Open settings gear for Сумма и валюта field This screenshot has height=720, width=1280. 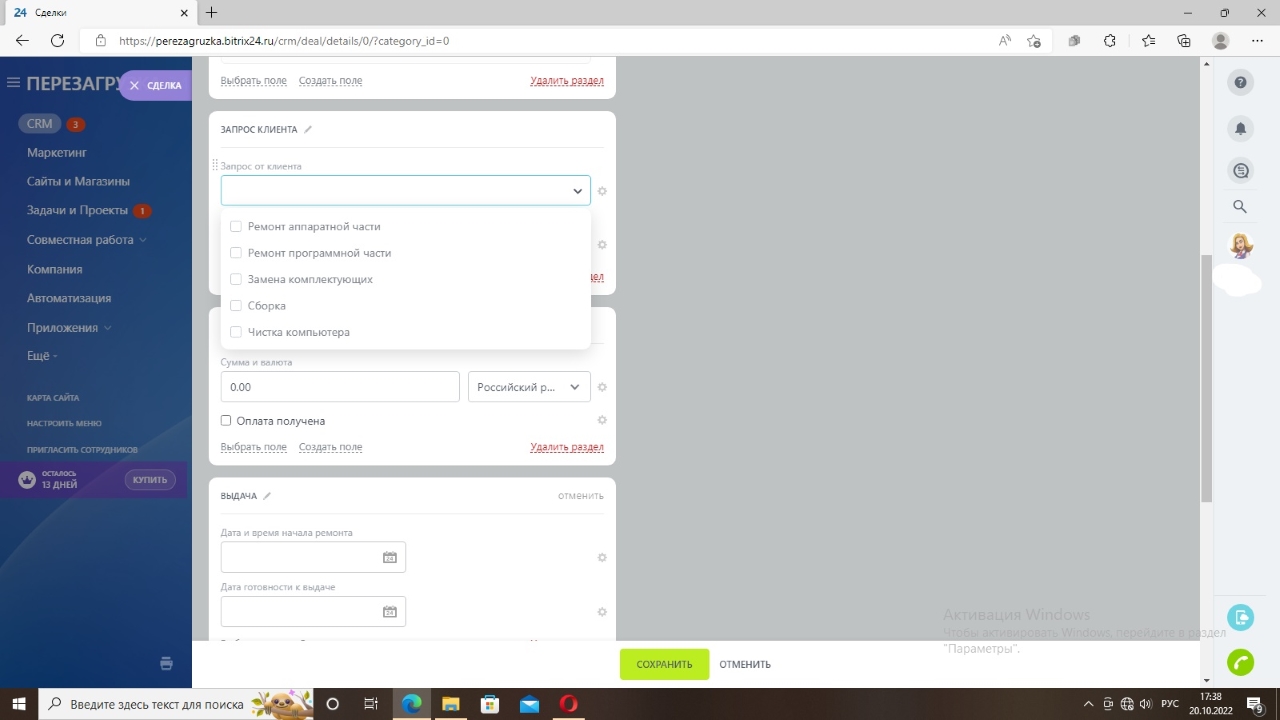click(602, 387)
